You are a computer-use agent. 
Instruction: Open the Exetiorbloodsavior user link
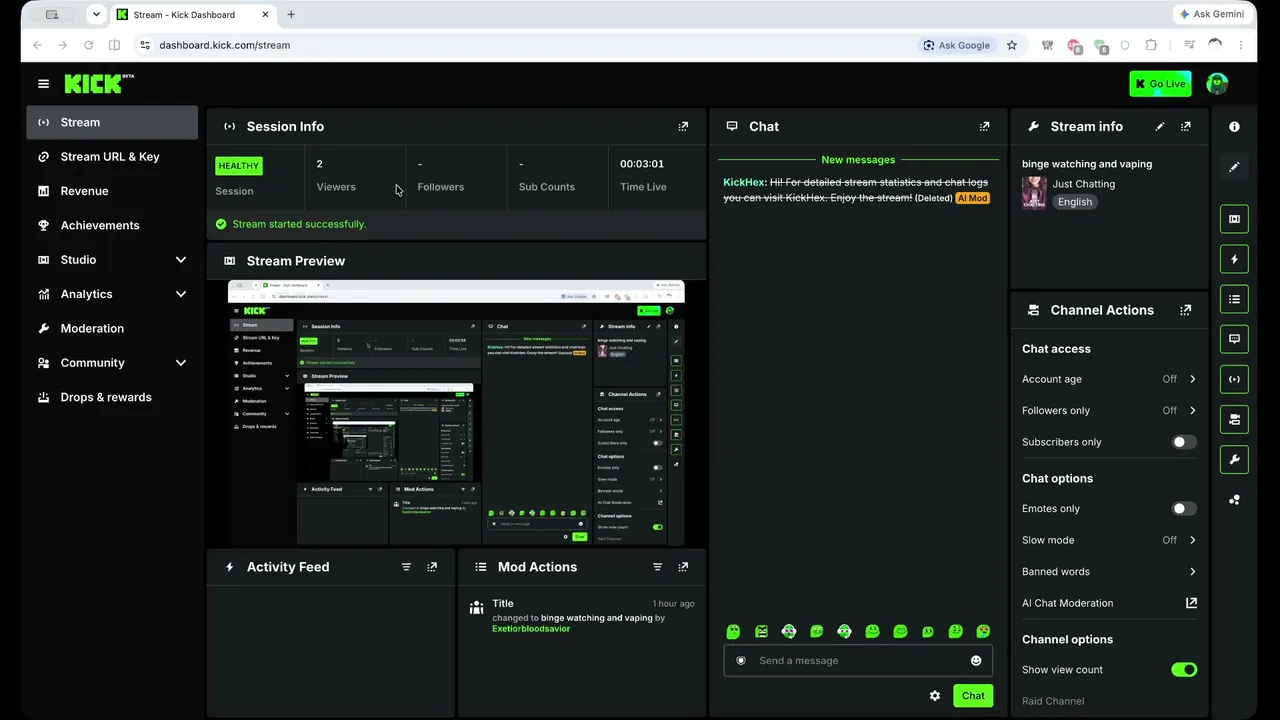pos(531,629)
